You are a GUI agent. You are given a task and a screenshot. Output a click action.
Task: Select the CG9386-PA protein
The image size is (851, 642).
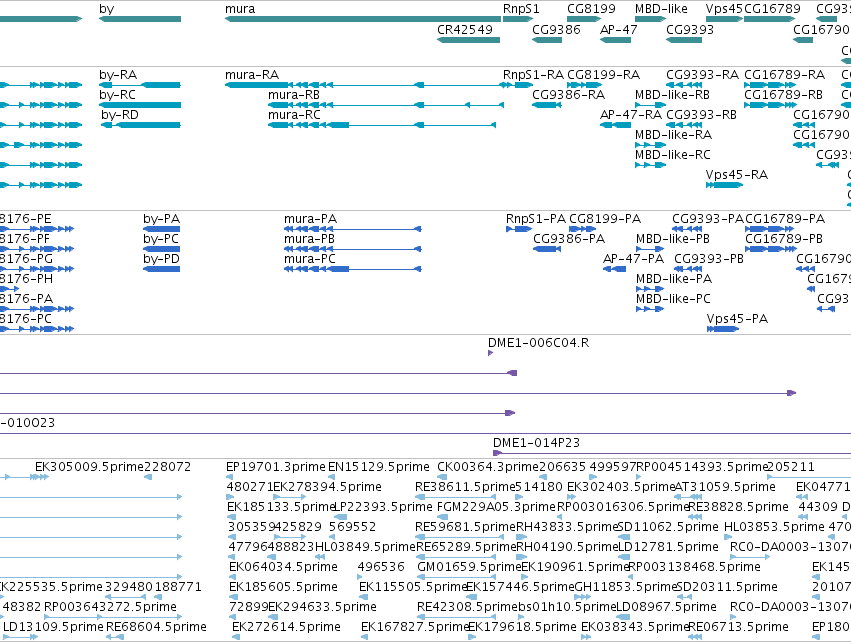point(547,249)
